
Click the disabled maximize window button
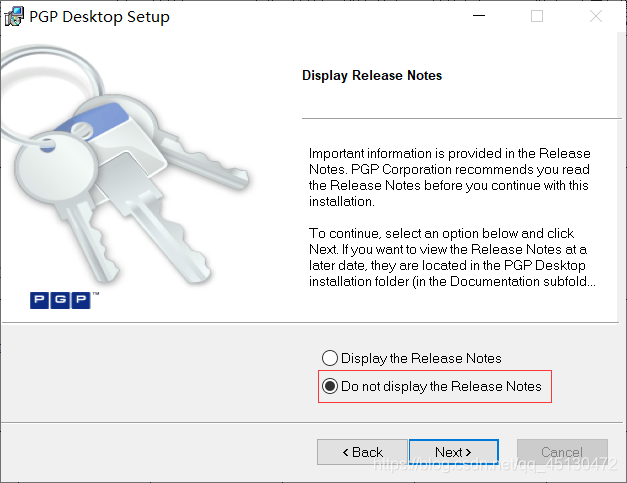(537, 16)
